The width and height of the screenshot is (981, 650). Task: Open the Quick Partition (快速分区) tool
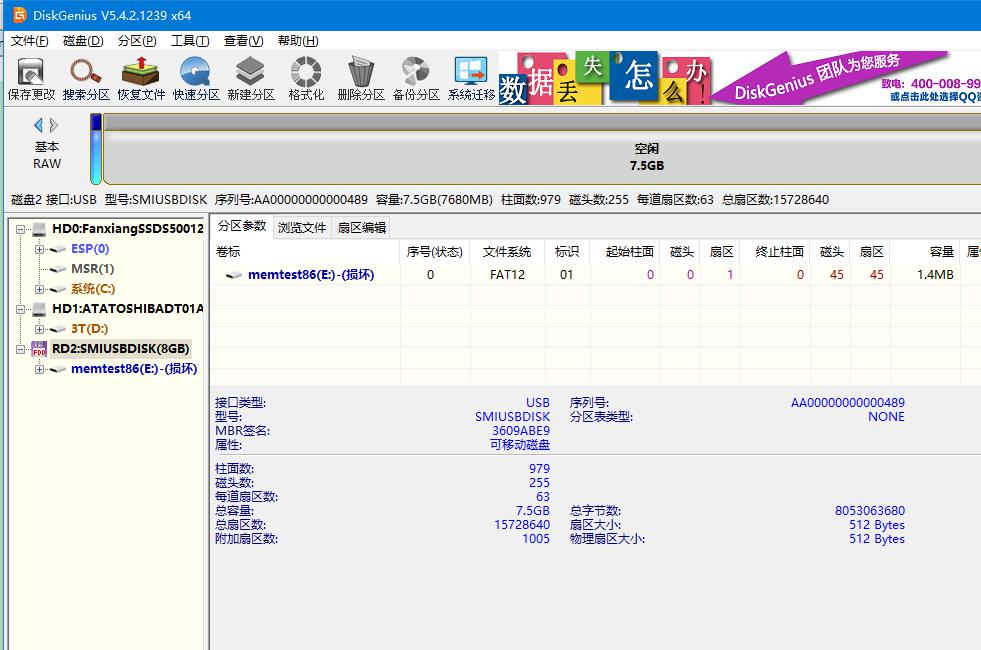click(196, 79)
